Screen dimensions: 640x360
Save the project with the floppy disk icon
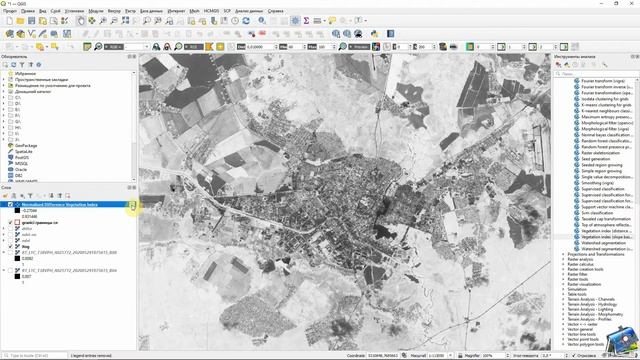tap(31, 20)
